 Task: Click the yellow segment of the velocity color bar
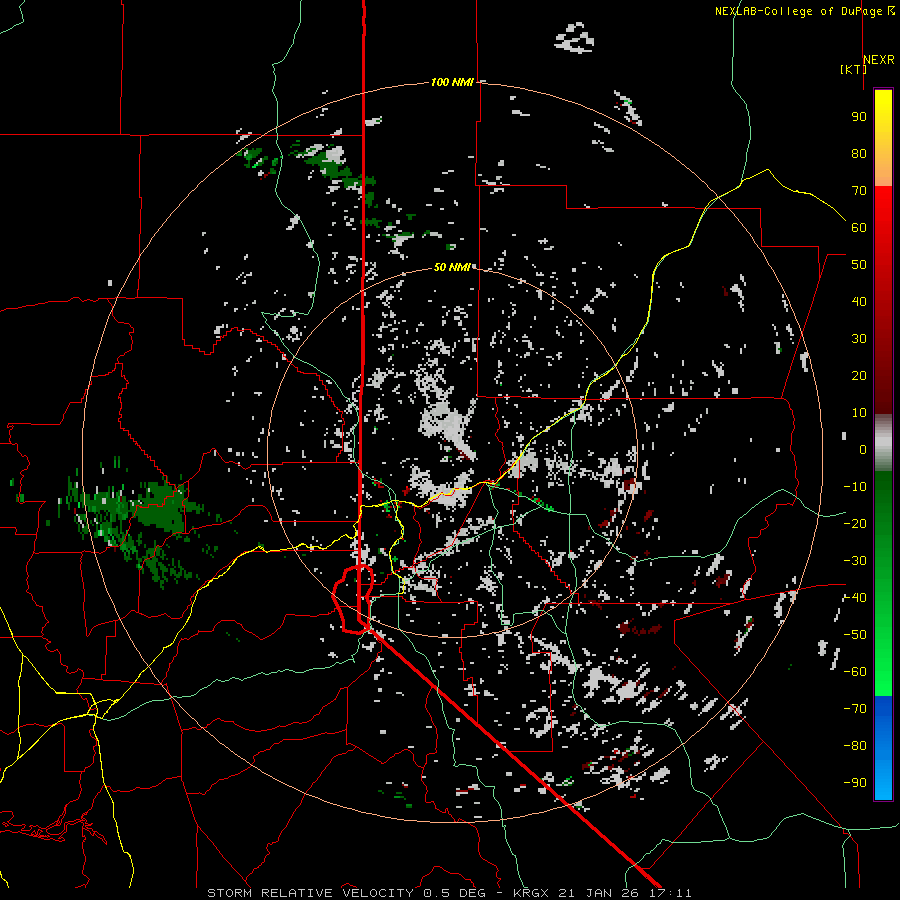click(x=883, y=138)
